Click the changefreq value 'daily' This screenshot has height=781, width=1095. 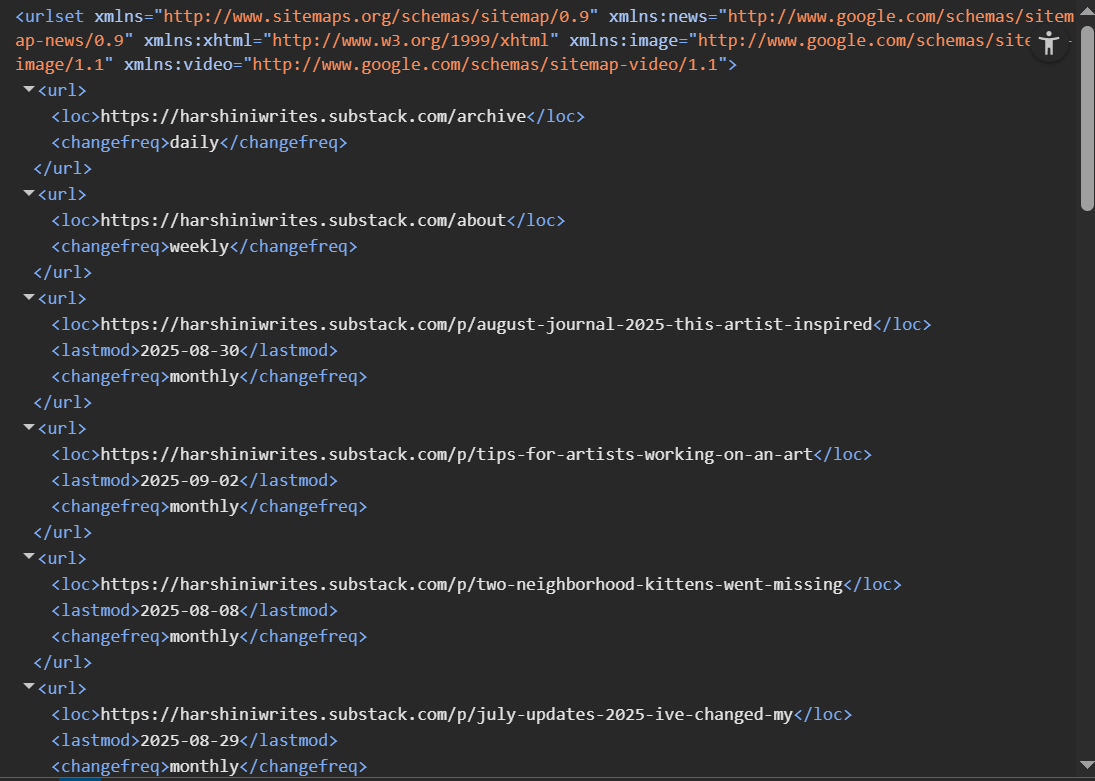click(x=195, y=143)
